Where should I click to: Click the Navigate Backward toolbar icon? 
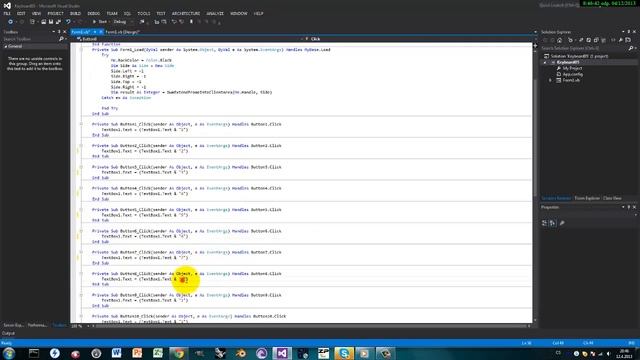pyautogui.click(x=11, y=22)
